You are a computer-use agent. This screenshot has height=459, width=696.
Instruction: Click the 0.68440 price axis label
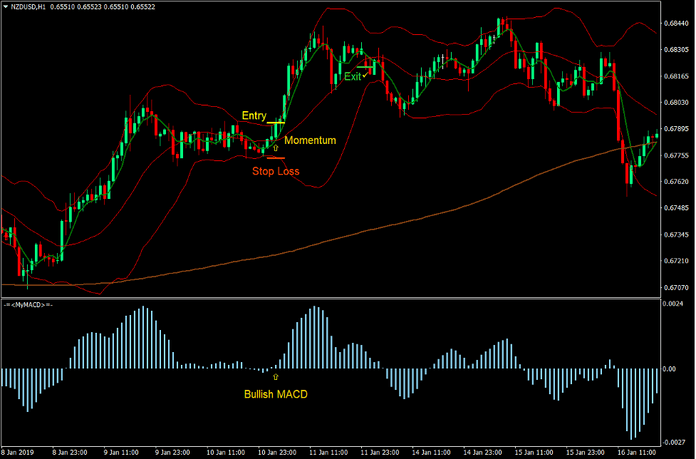pos(676,24)
